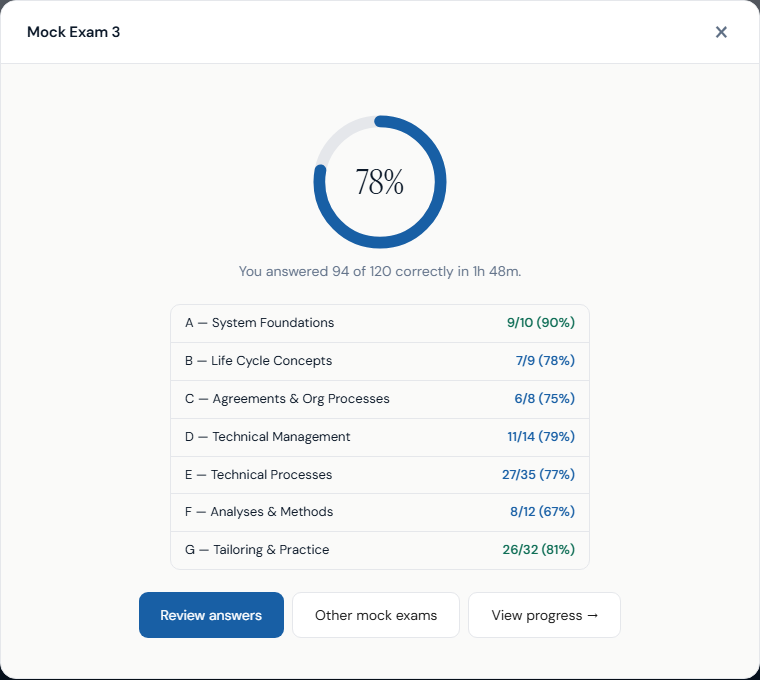Click the Mock Exam 3 title
This screenshot has width=760, height=680.
pyautogui.click(x=73, y=32)
